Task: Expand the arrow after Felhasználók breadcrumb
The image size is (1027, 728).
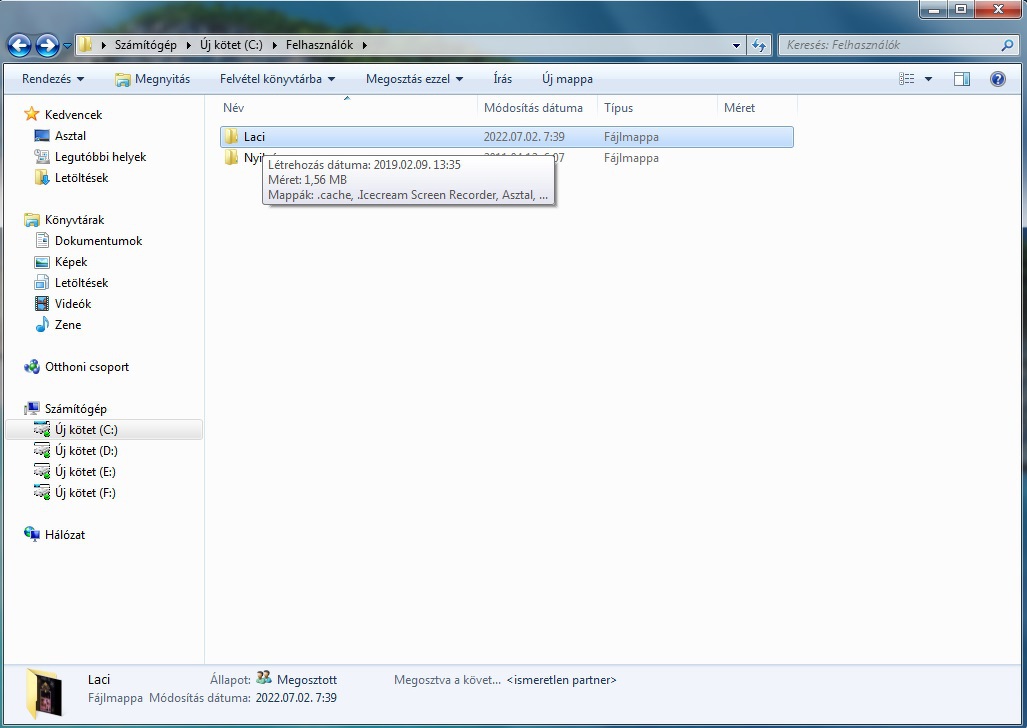Action: pos(365,45)
